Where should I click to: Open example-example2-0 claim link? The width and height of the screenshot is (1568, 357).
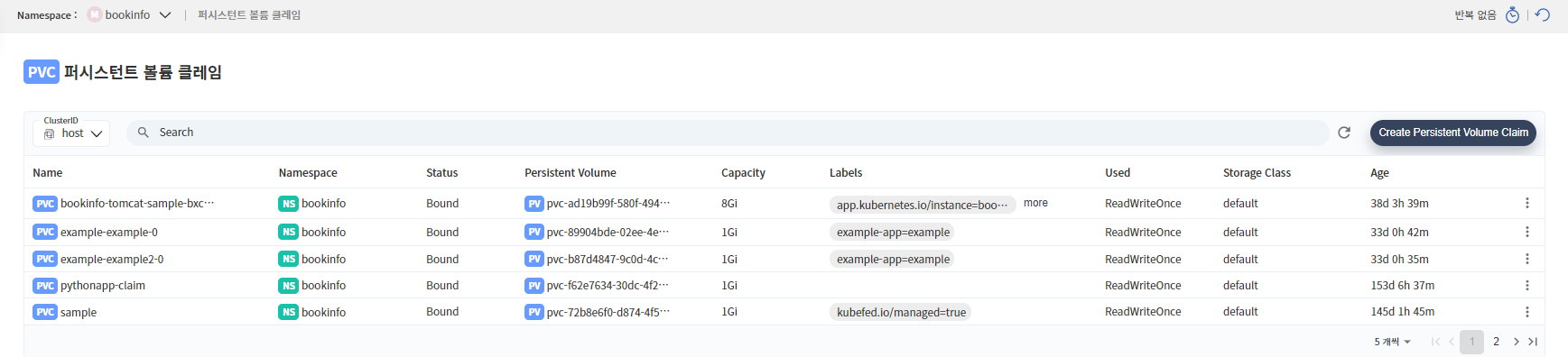[112, 260]
